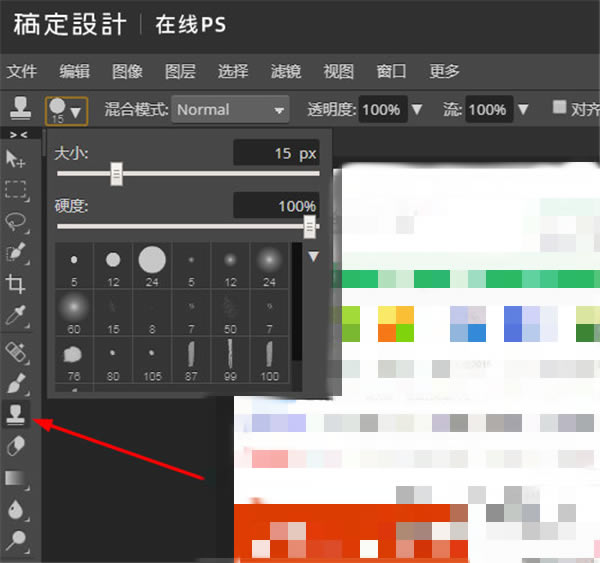
Task: Select the Eraser tool
Action: pyautogui.click(x=16, y=446)
